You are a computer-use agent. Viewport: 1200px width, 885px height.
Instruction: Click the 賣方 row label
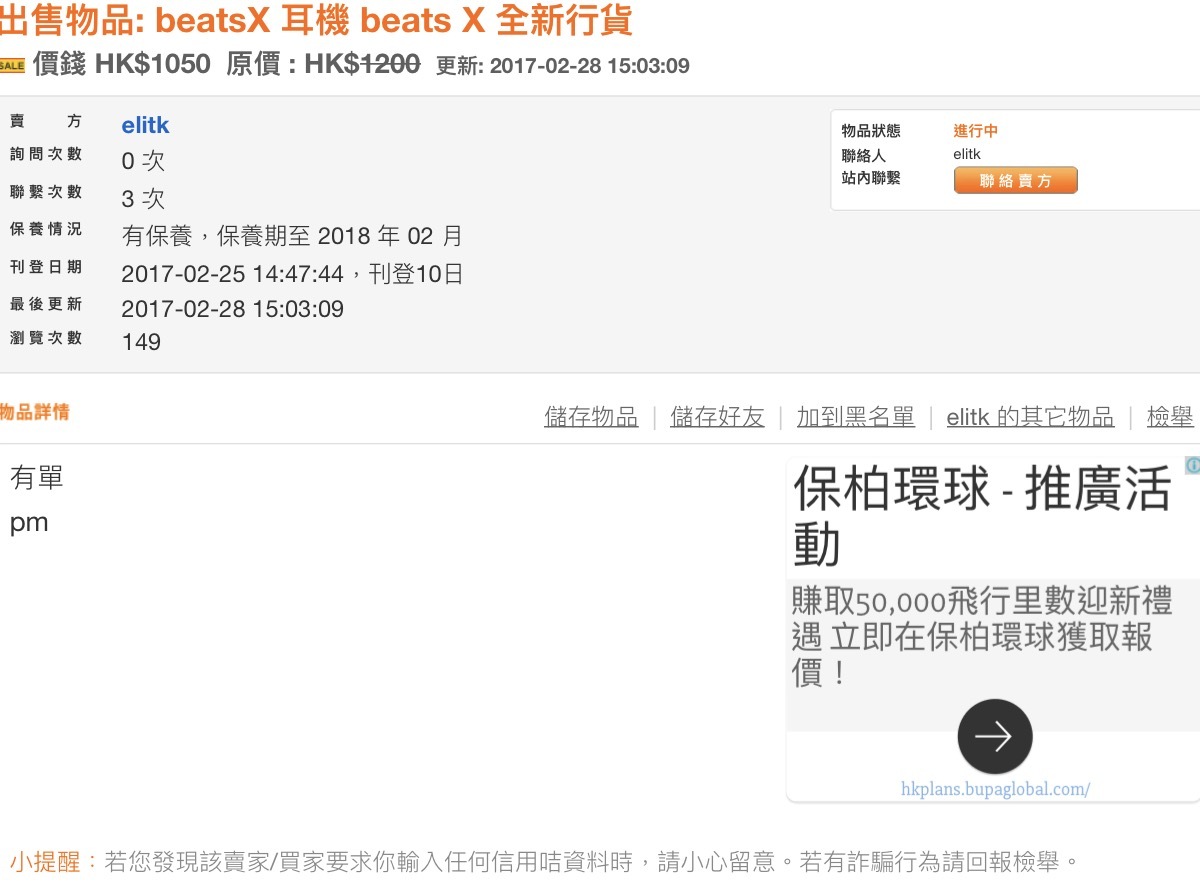click(x=46, y=121)
